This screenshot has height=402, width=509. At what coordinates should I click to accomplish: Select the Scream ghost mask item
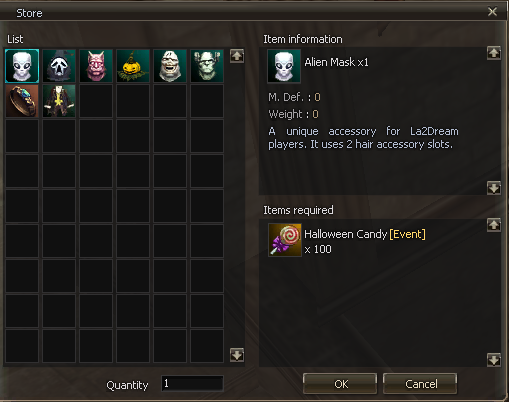[x=59, y=66]
